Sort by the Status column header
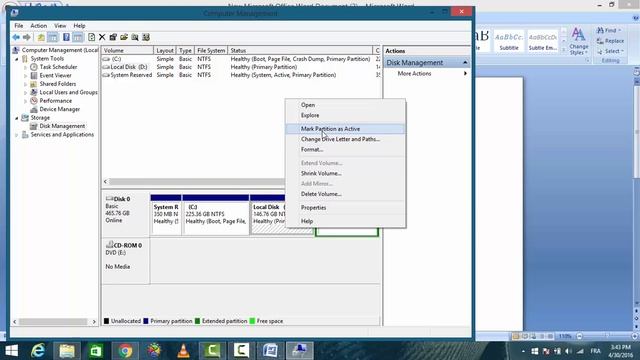The image size is (640, 360). pyautogui.click(x=300, y=51)
